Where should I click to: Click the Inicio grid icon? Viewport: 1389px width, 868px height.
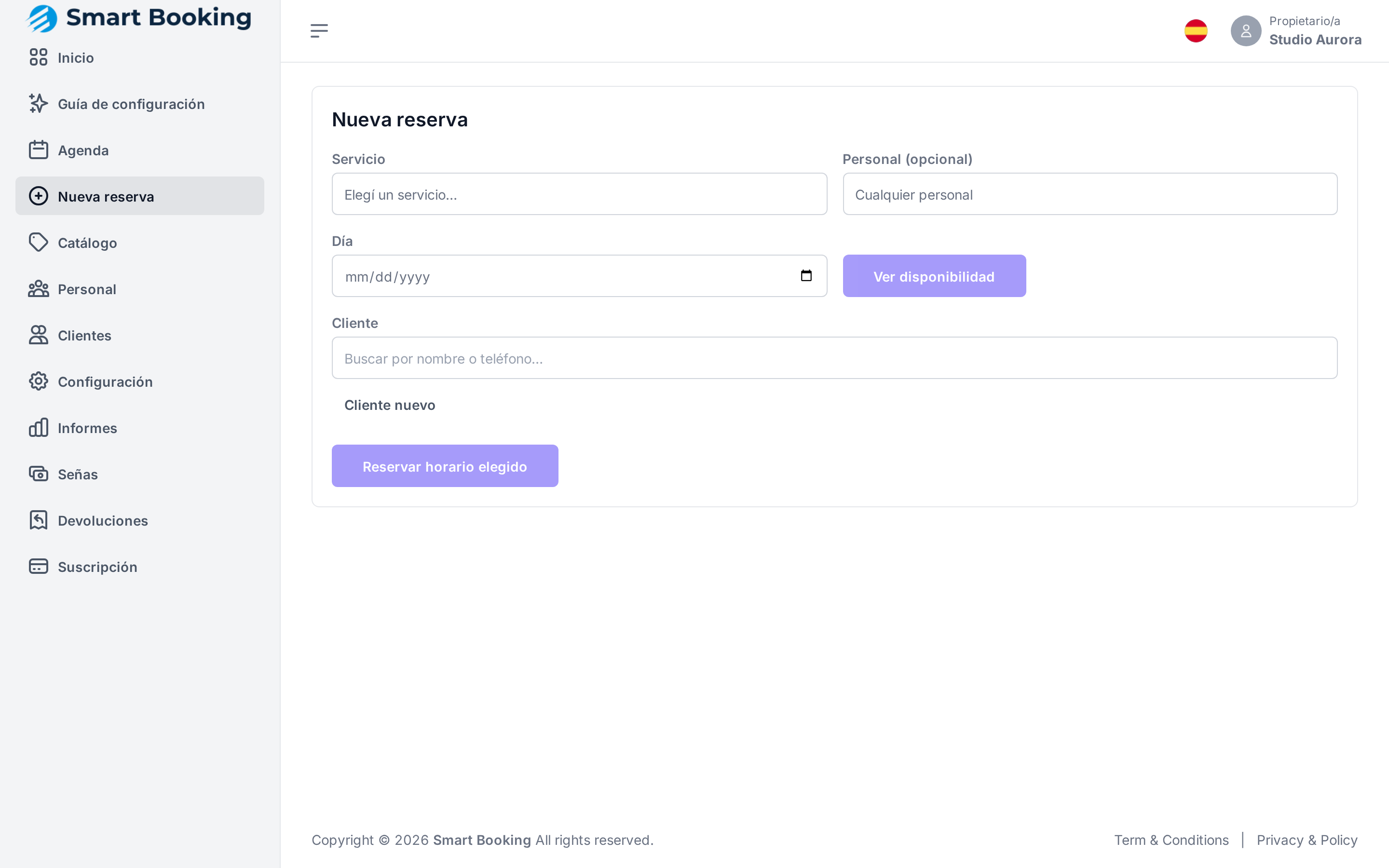[39, 57]
